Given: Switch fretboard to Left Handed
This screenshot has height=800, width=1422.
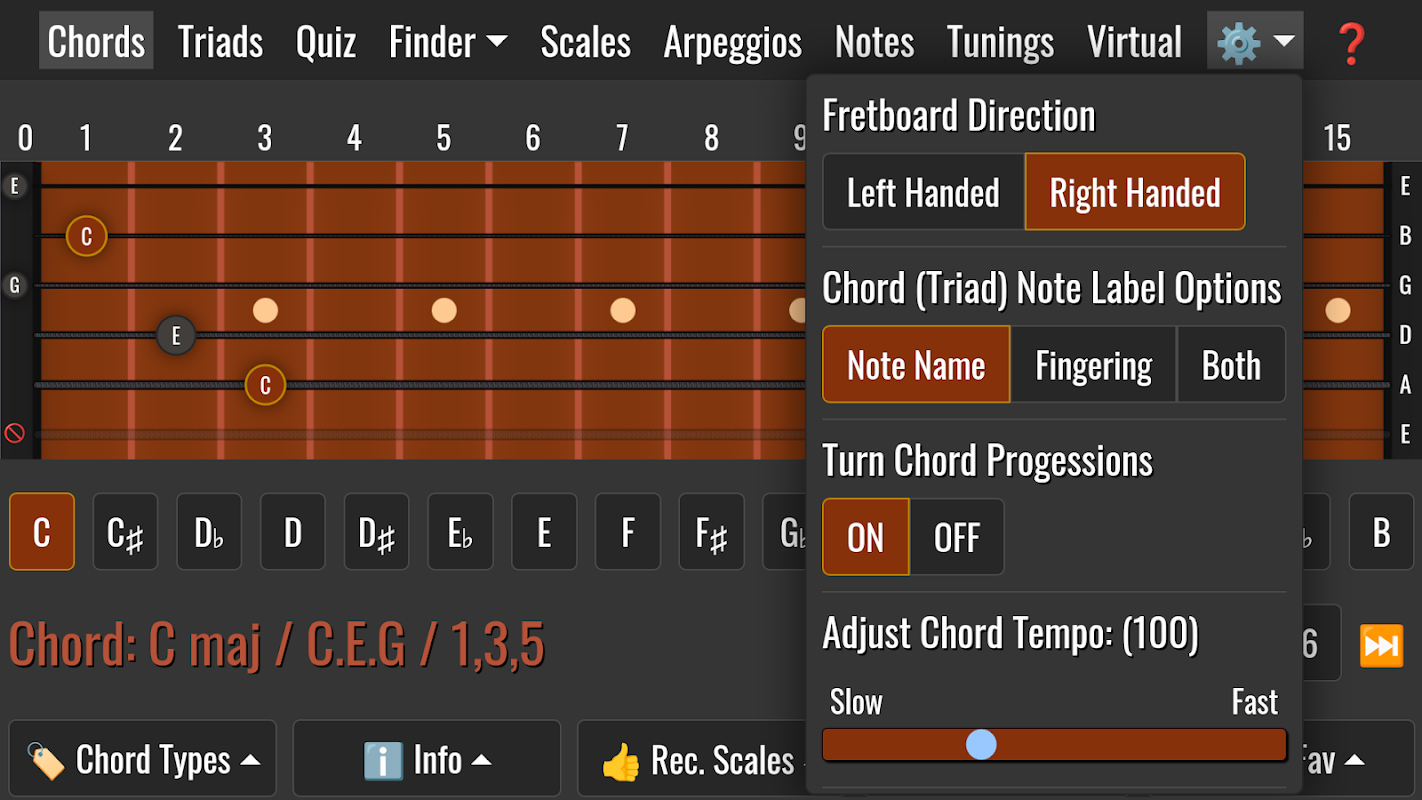Looking at the screenshot, I should point(923,192).
